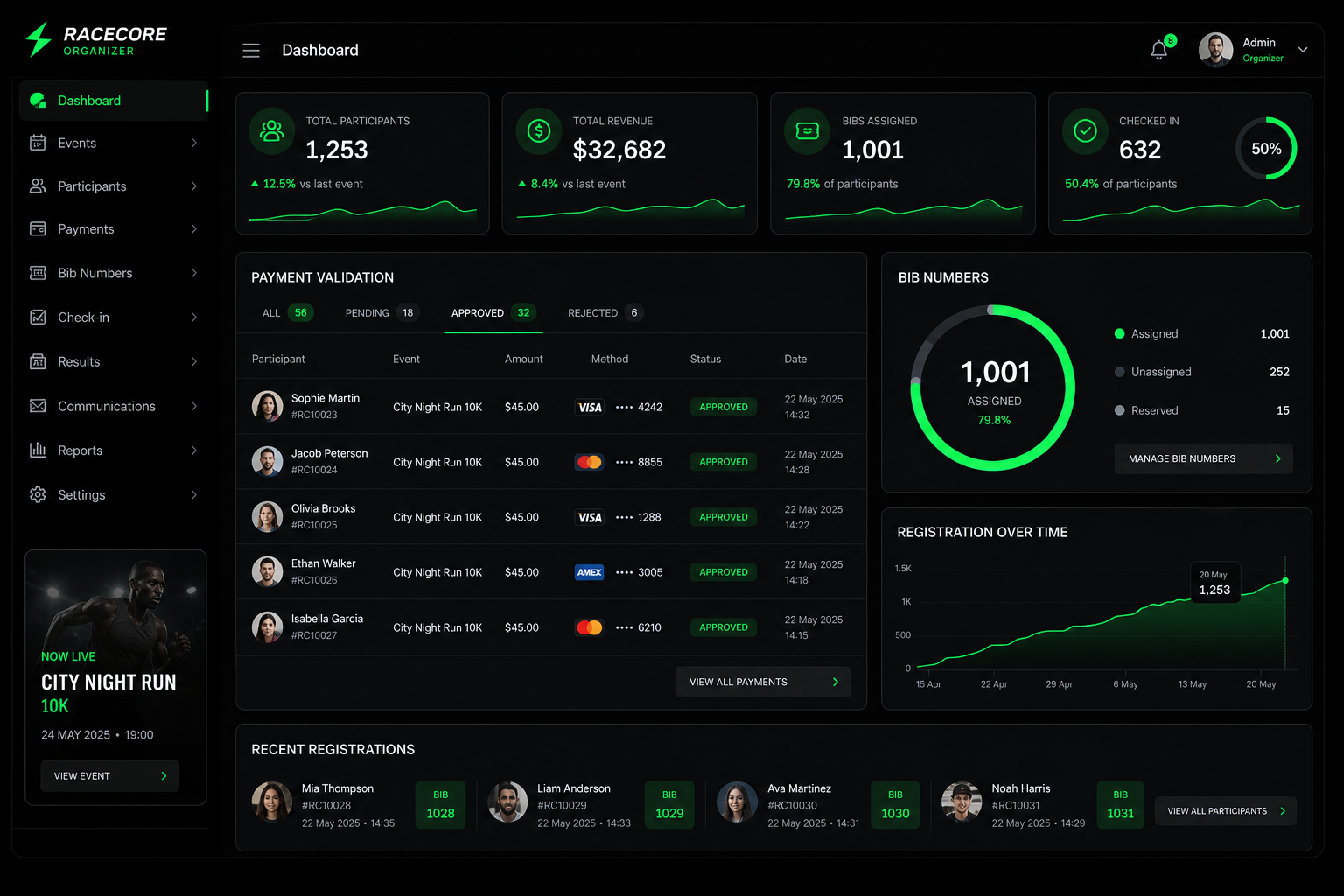Viewport: 1344px width, 896px height.
Task: Click the VIEW ALL PAYMENTS button
Action: pyautogui.click(x=763, y=682)
